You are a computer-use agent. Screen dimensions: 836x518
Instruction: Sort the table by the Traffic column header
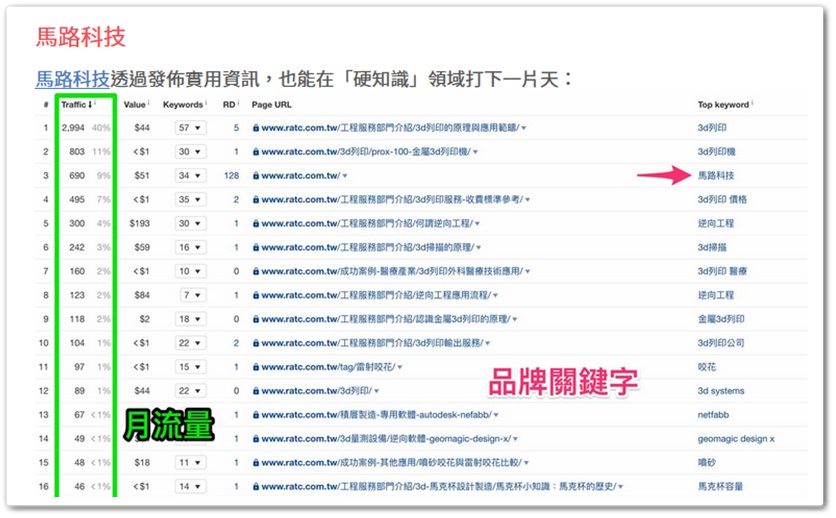pos(74,104)
